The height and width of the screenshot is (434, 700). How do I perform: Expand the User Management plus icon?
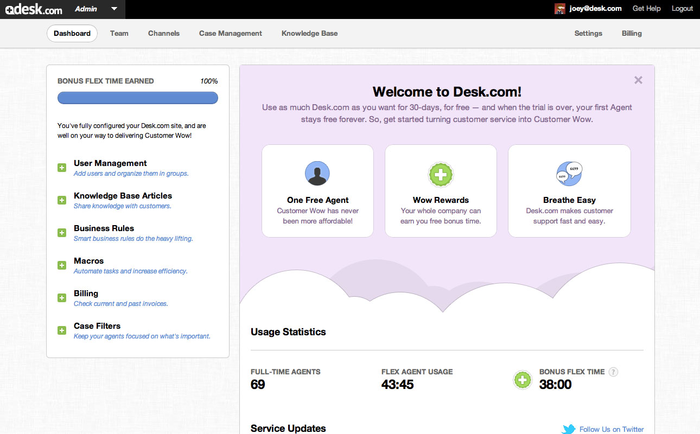(x=62, y=168)
